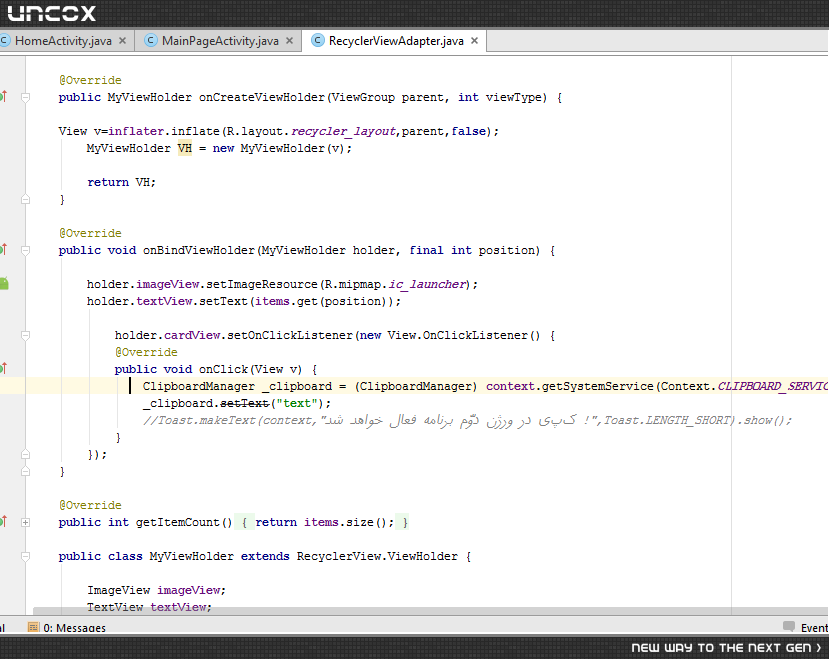Screen dimensions: 829x659
Task: Click @Override annotation above onClick
Action: pos(146,352)
